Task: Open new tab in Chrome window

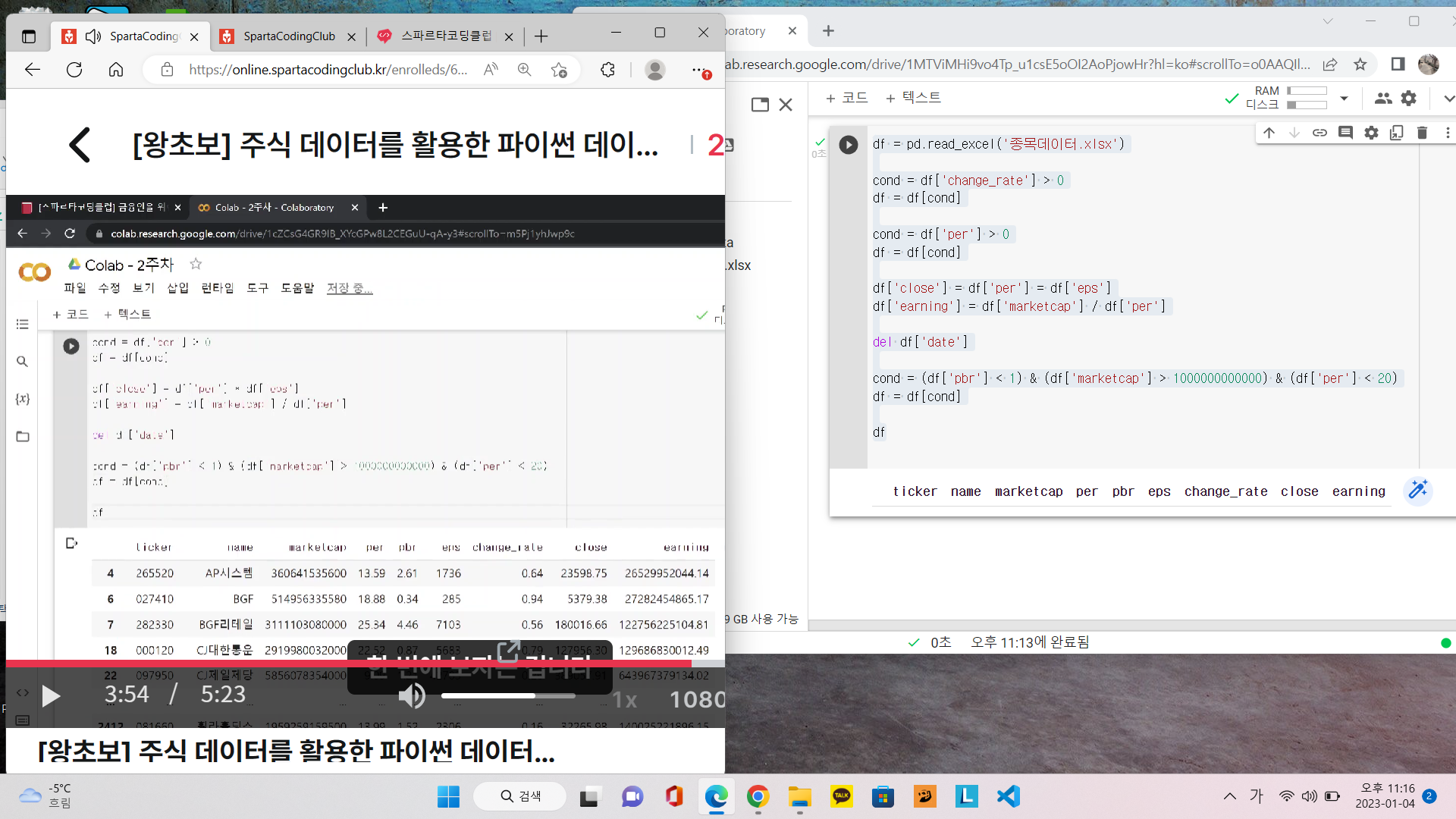Action: pyautogui.click(x=828, y=31)
